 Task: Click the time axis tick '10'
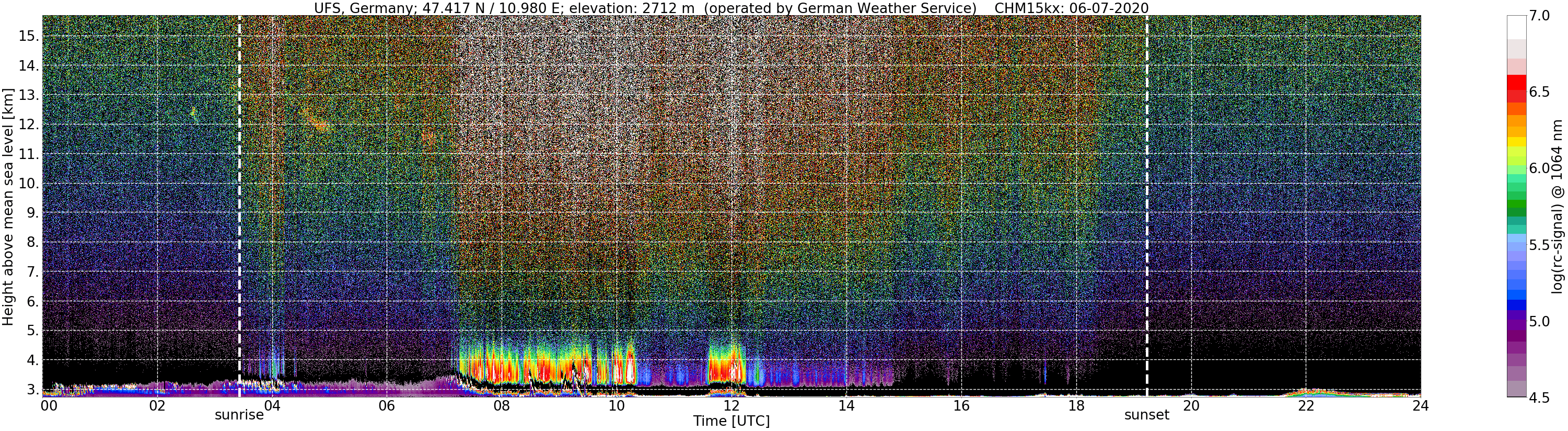coord(617,405)
